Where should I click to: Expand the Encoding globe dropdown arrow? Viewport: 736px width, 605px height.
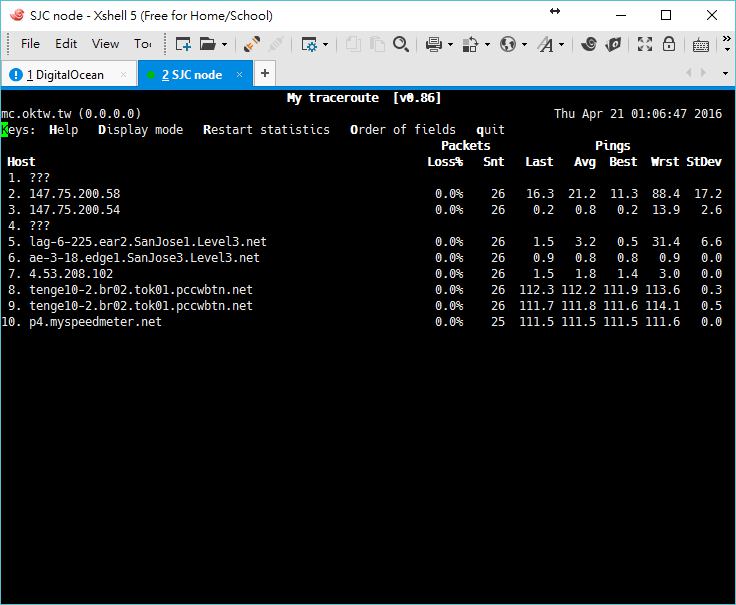524,45
